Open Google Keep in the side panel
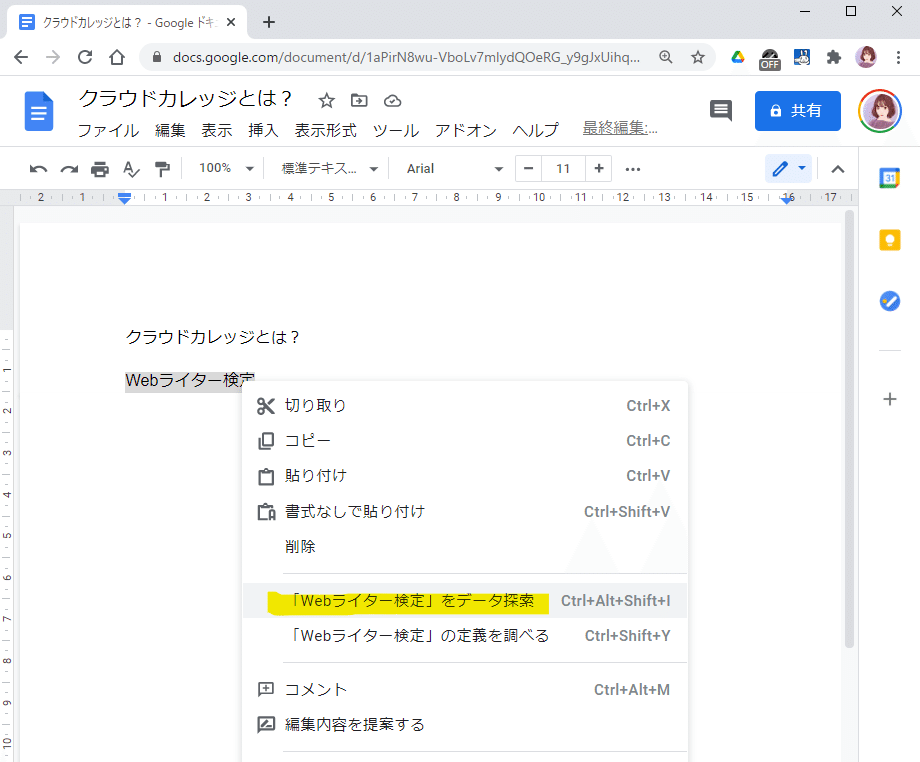Viewport: 920px width, 762px height. coord(889,240)
